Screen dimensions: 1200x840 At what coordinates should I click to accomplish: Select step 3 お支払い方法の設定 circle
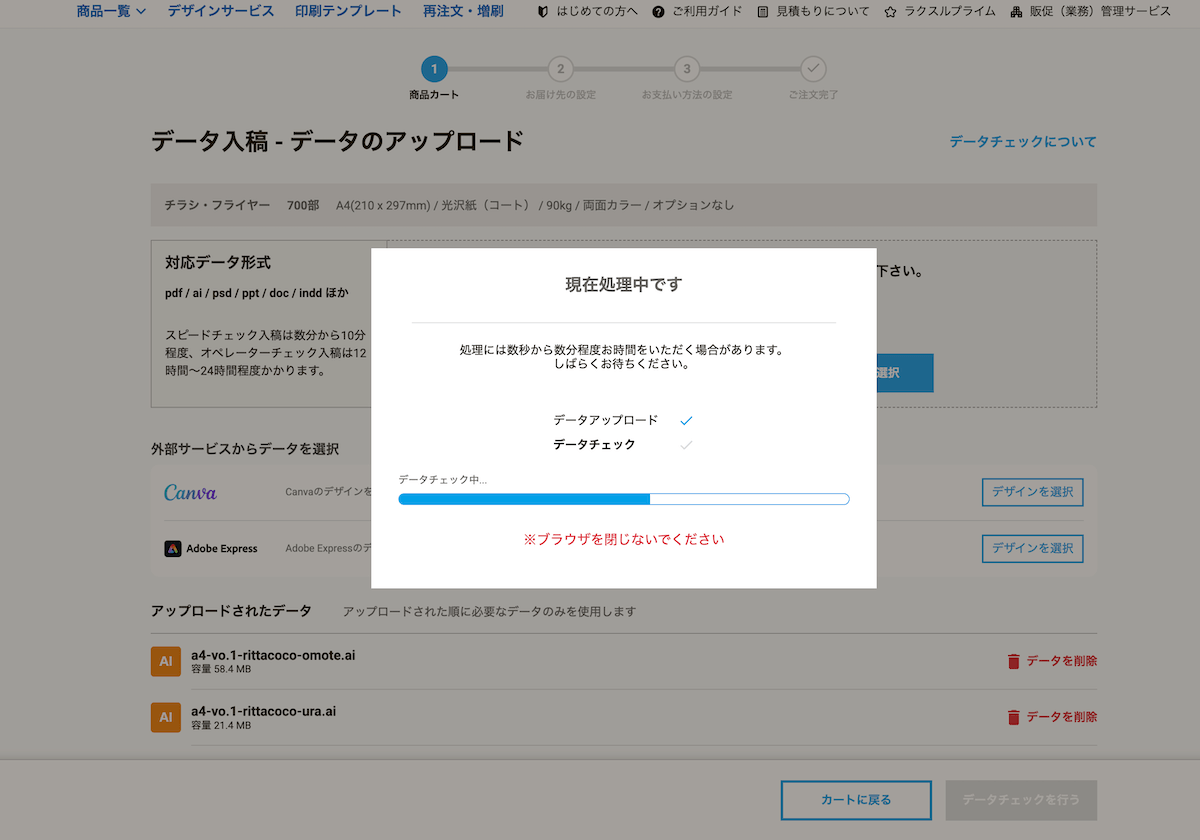pos(686,69)
